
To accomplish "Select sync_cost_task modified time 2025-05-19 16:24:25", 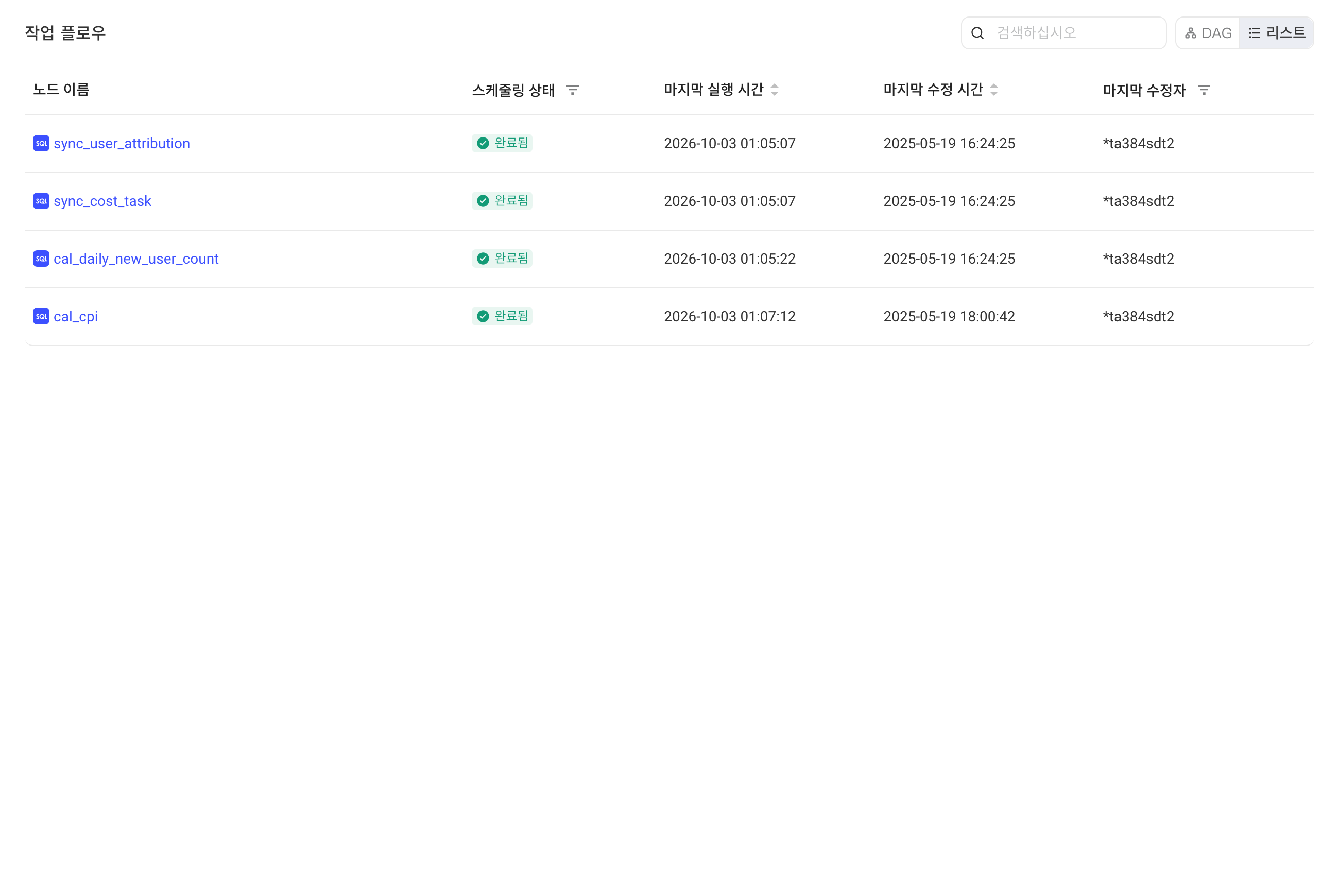I will (949, 201).
